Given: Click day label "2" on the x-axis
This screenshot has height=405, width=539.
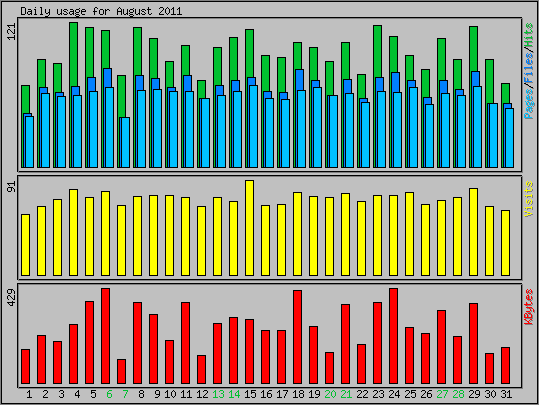Looking at the screenshot, I should tap(45, 394).
